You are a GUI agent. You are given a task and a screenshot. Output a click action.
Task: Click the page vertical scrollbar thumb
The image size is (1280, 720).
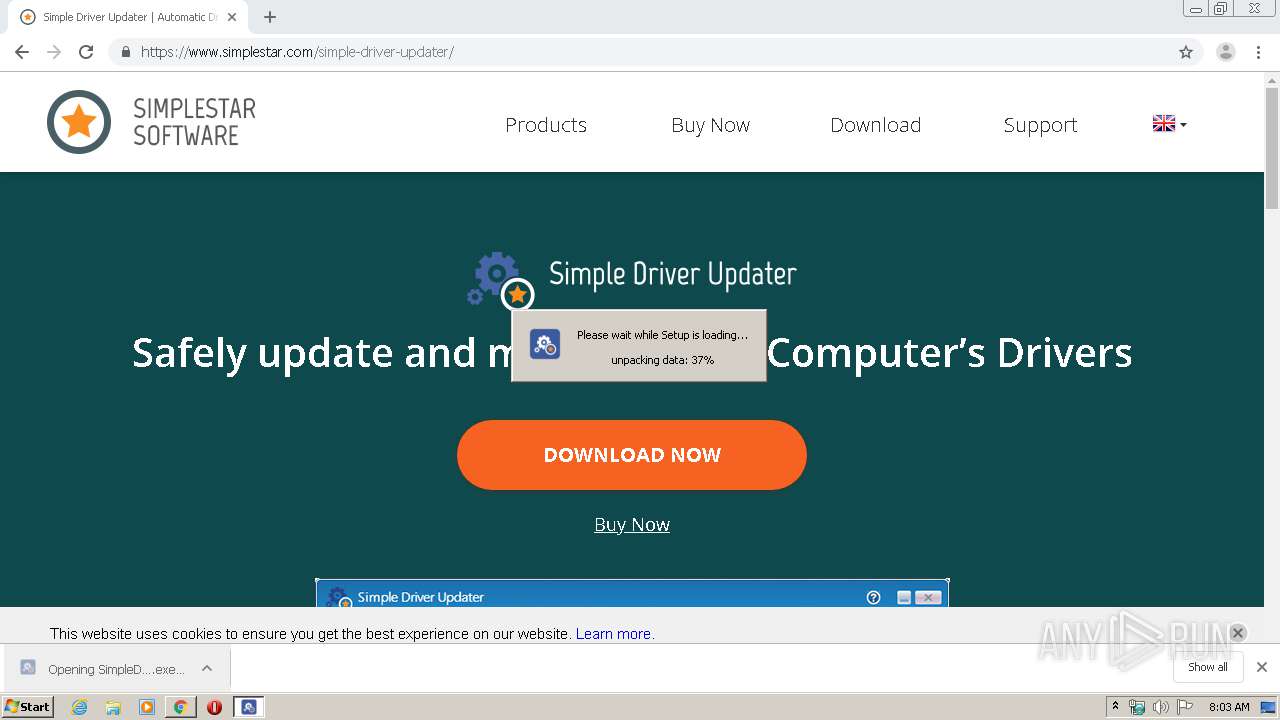1272,147
